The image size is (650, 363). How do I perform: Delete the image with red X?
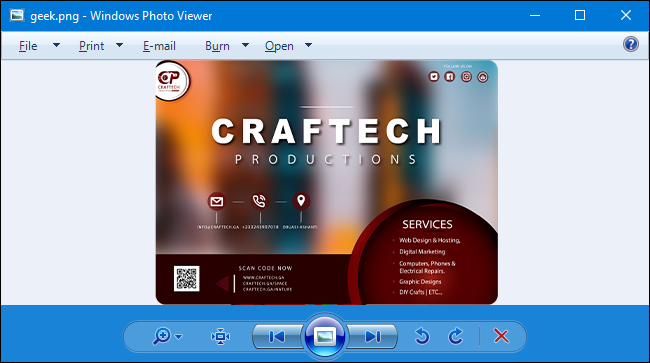(502, 336)
